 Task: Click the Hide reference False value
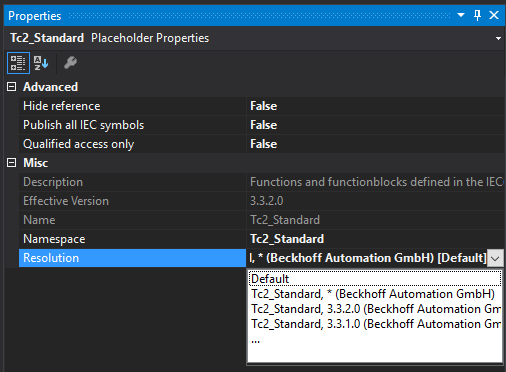click(x=263, y=106)
